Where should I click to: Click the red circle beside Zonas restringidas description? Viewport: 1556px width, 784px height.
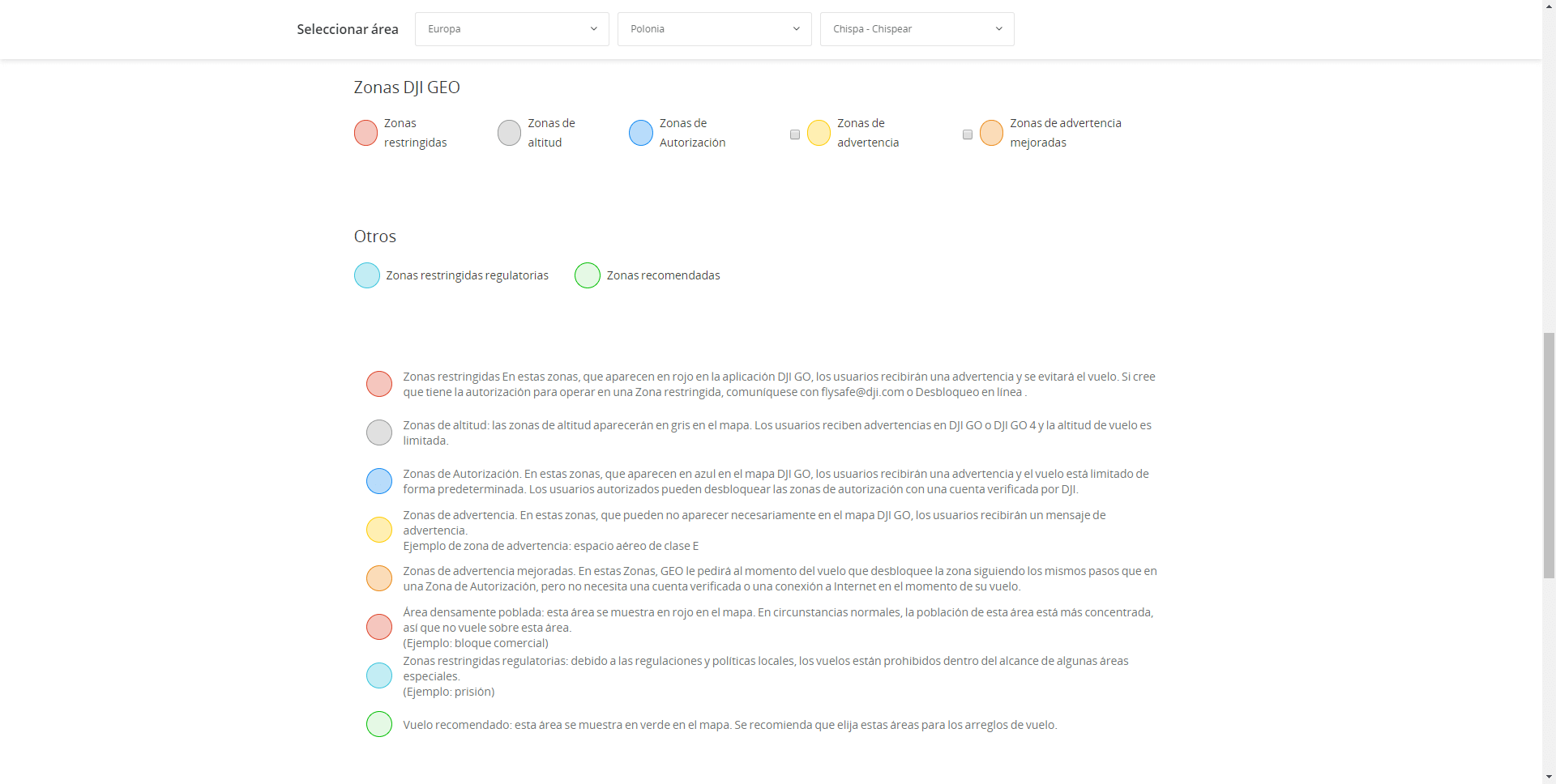coord(379,384)
